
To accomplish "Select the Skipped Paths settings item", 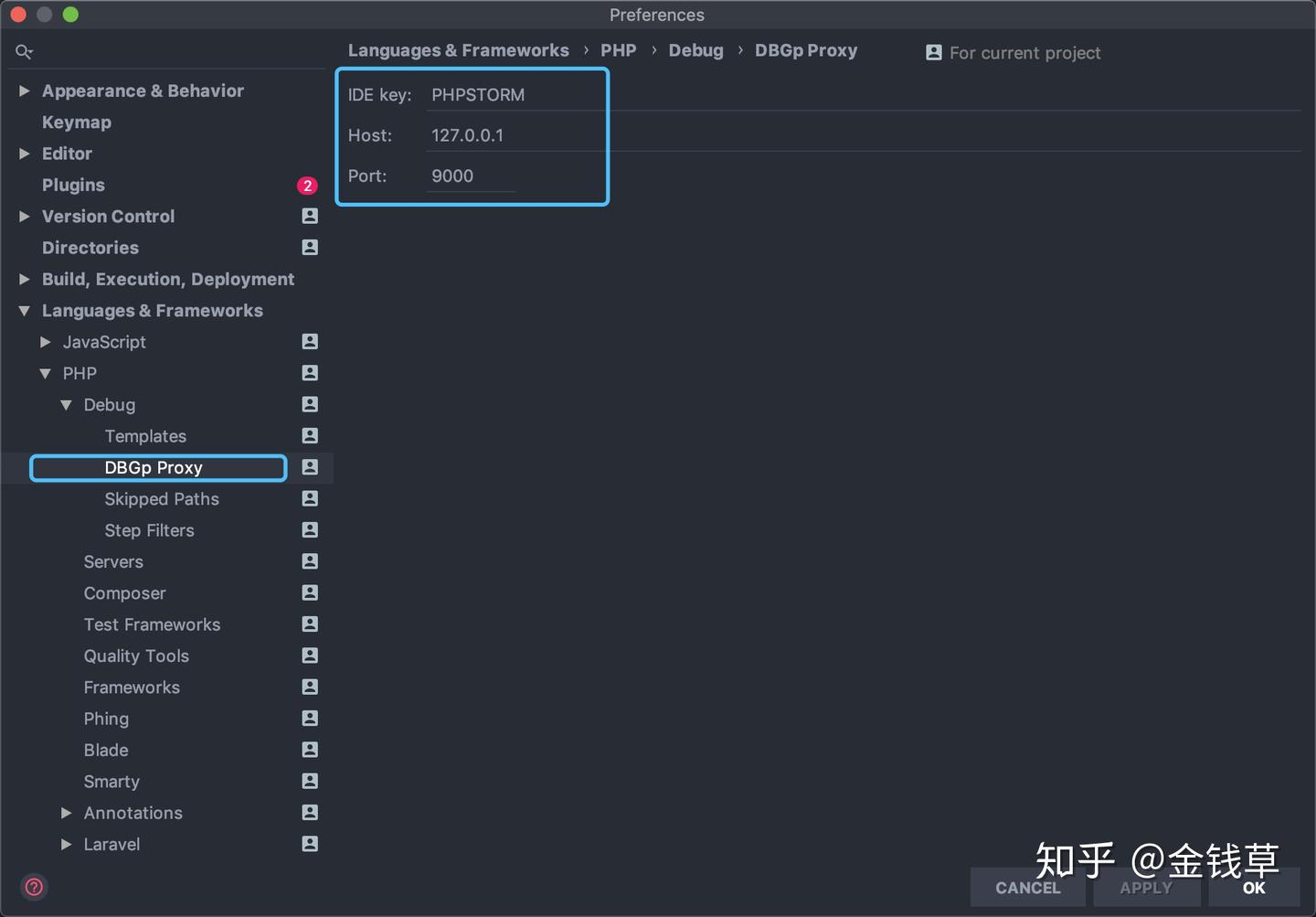I will click(162, 499).
